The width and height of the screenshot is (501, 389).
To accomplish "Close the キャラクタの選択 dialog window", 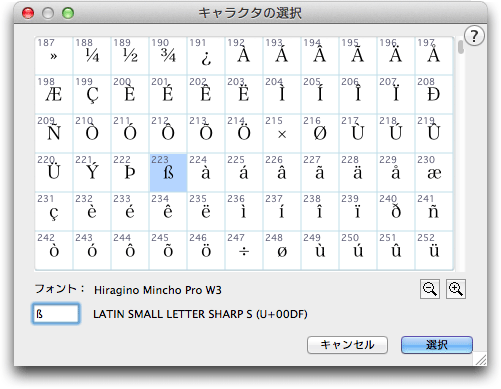I will click(28, 13).
